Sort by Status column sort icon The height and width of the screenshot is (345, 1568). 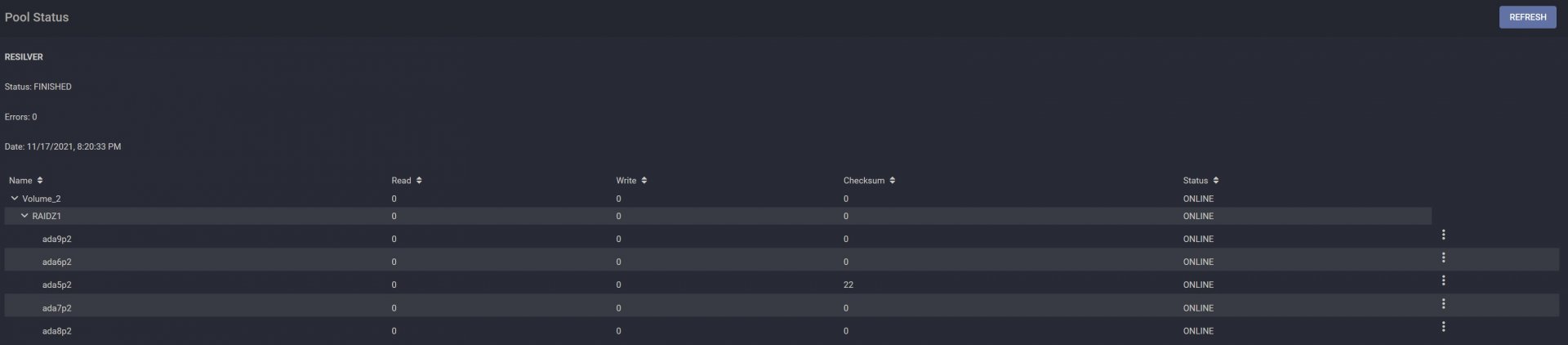(1215, 181)
